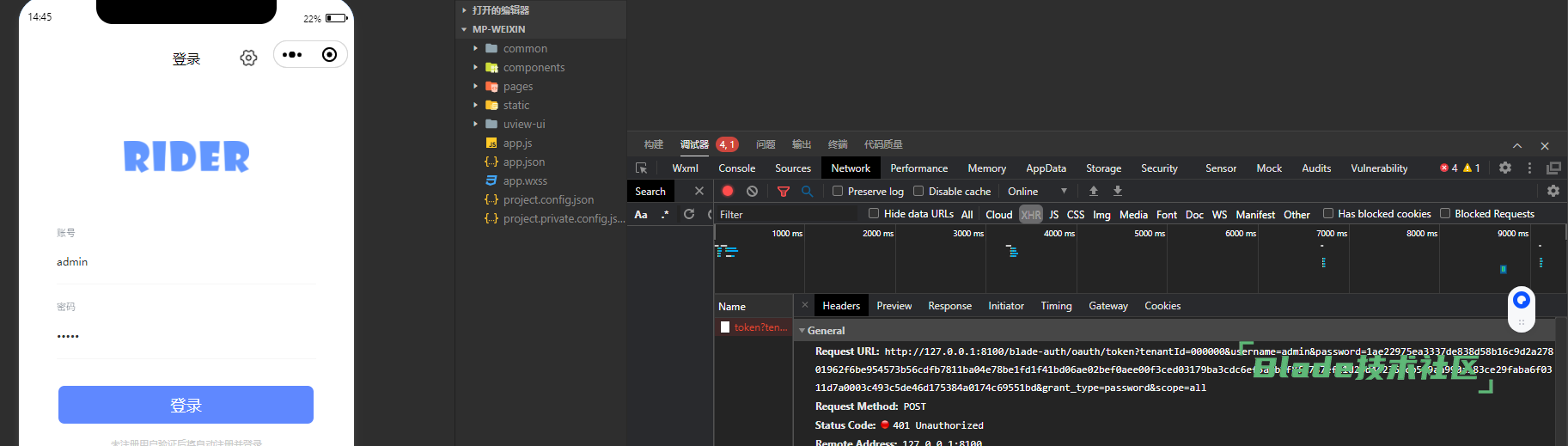Viewport: 1568px width, 446px height.
Task: Open the settings gear in the mini program header
Action: (248, 58)
